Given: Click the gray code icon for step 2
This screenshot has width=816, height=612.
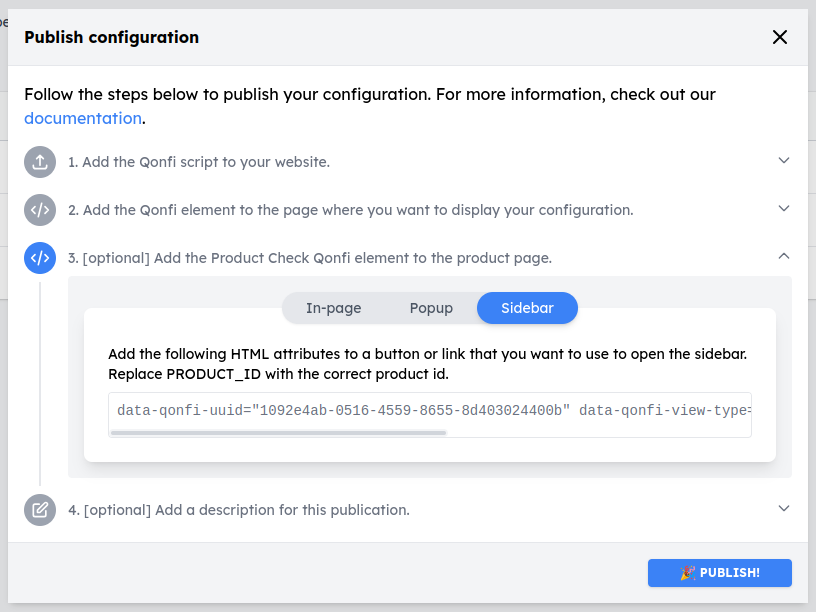Looking at the screenshot, I should [x=40, y=210].
